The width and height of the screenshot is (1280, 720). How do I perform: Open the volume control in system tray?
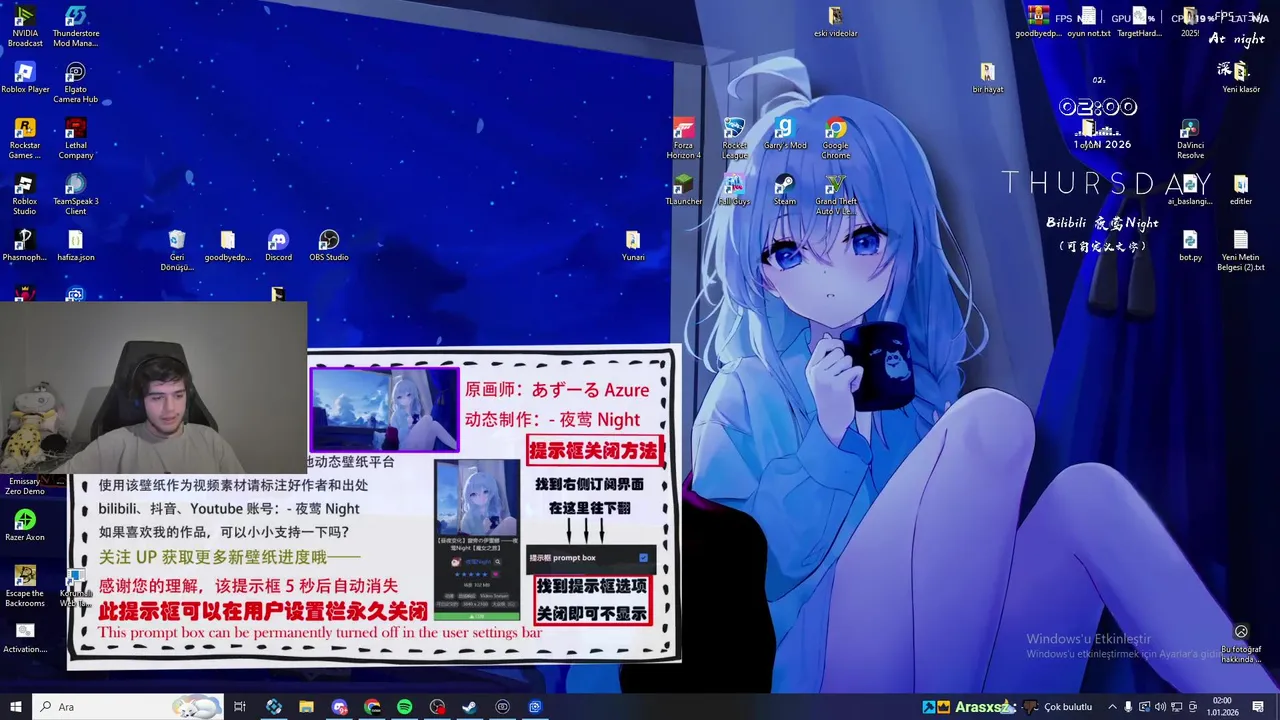coord(1160,707)
